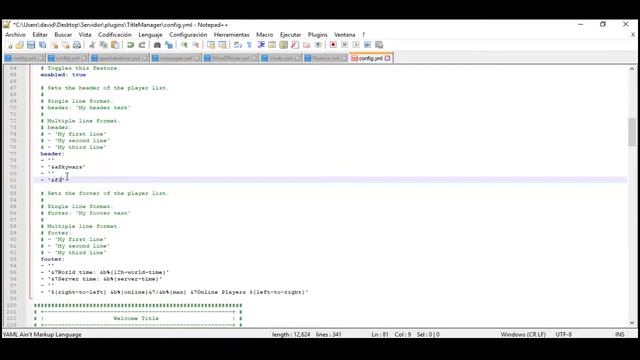This screenshot has height=360, width=640.
Task: Click the 'enabled: true' line
Action: pyautogui.click(x=63, y=75)
